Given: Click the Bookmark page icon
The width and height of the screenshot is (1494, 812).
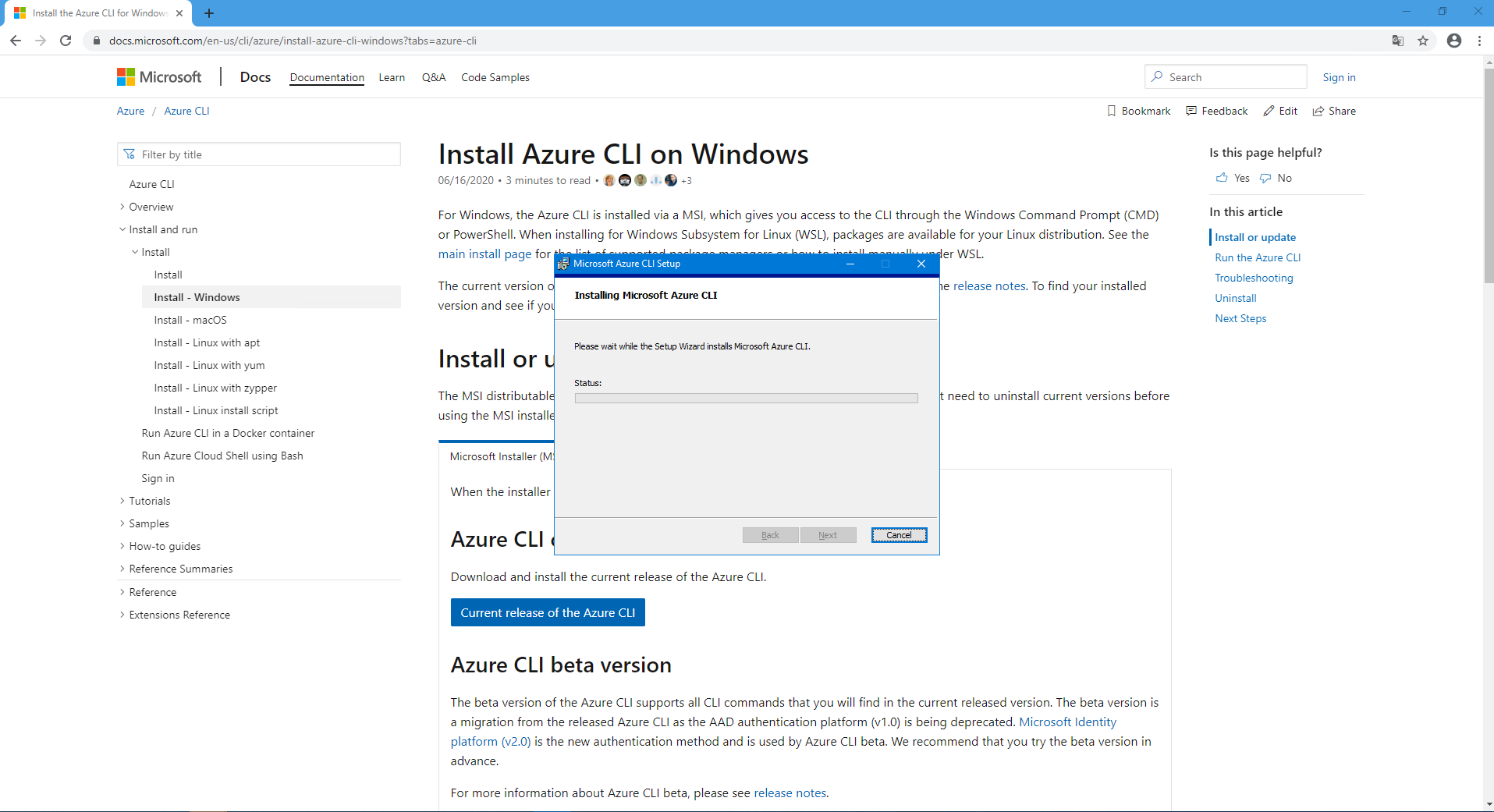Looking at the screenshot, I should 1112,111.
